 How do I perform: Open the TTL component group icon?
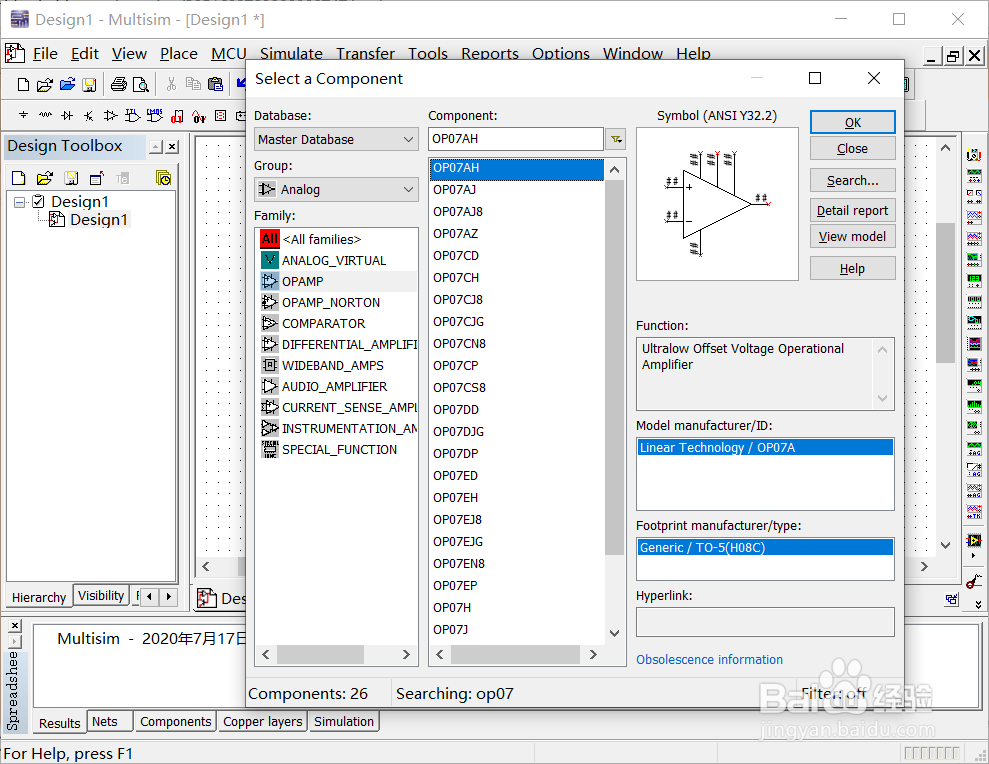[132, 115]
